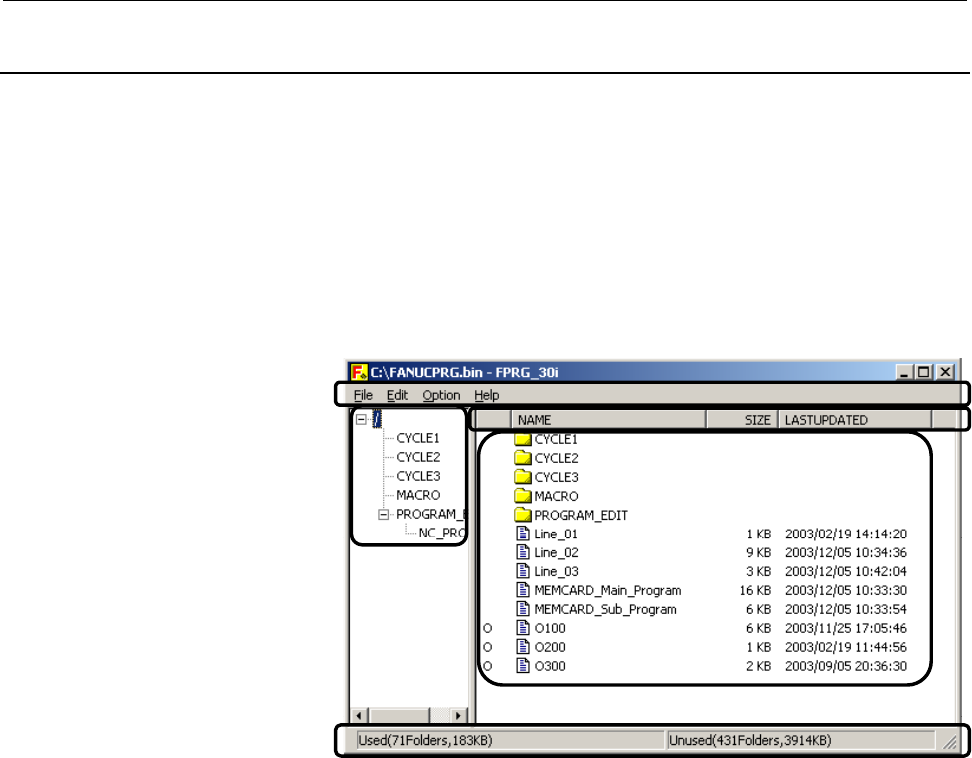
Task: Select MEMCARD_Sub_Program file name
Action: pyautogui.click(x=605, y=609)
